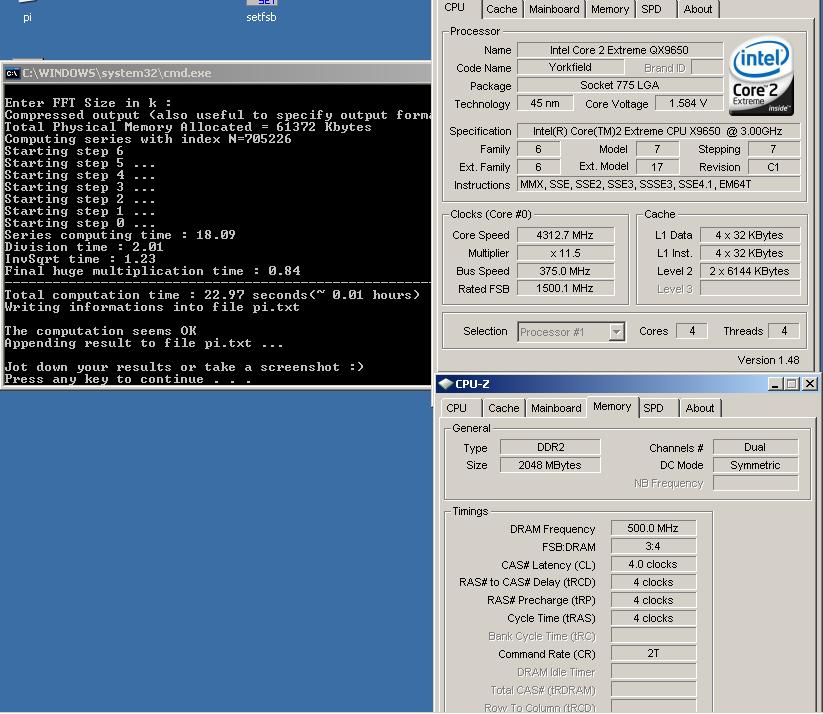The height and width of the screenshot is (714, 823).
Task: Open the Processor #1 selection dropdown
Action: (617, 332)
